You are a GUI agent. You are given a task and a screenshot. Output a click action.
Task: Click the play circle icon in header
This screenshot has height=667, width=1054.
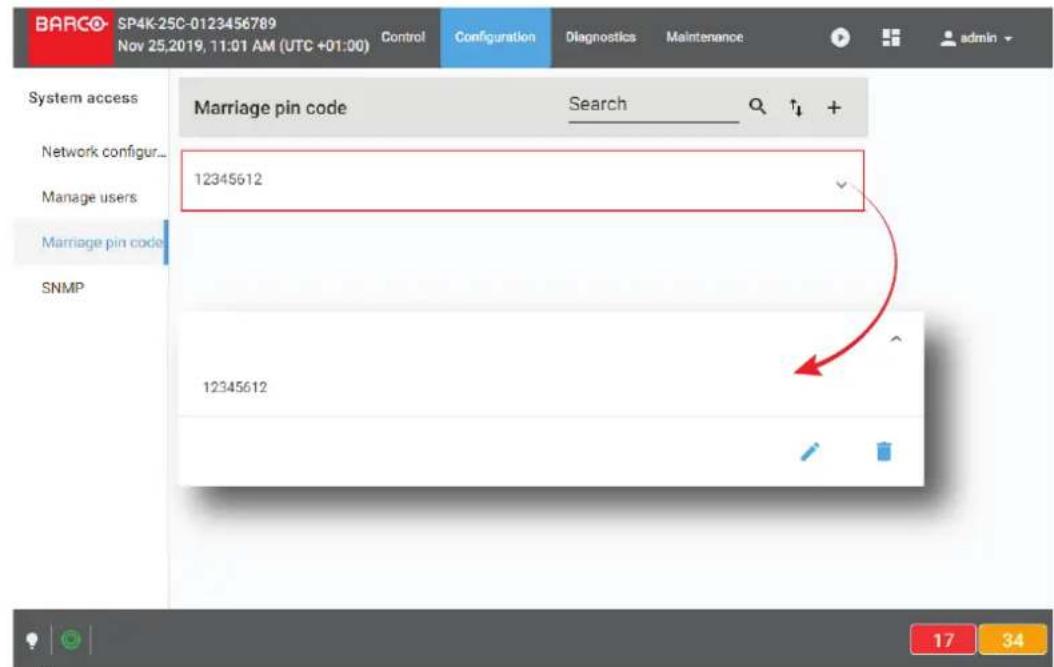pos(840,38)
